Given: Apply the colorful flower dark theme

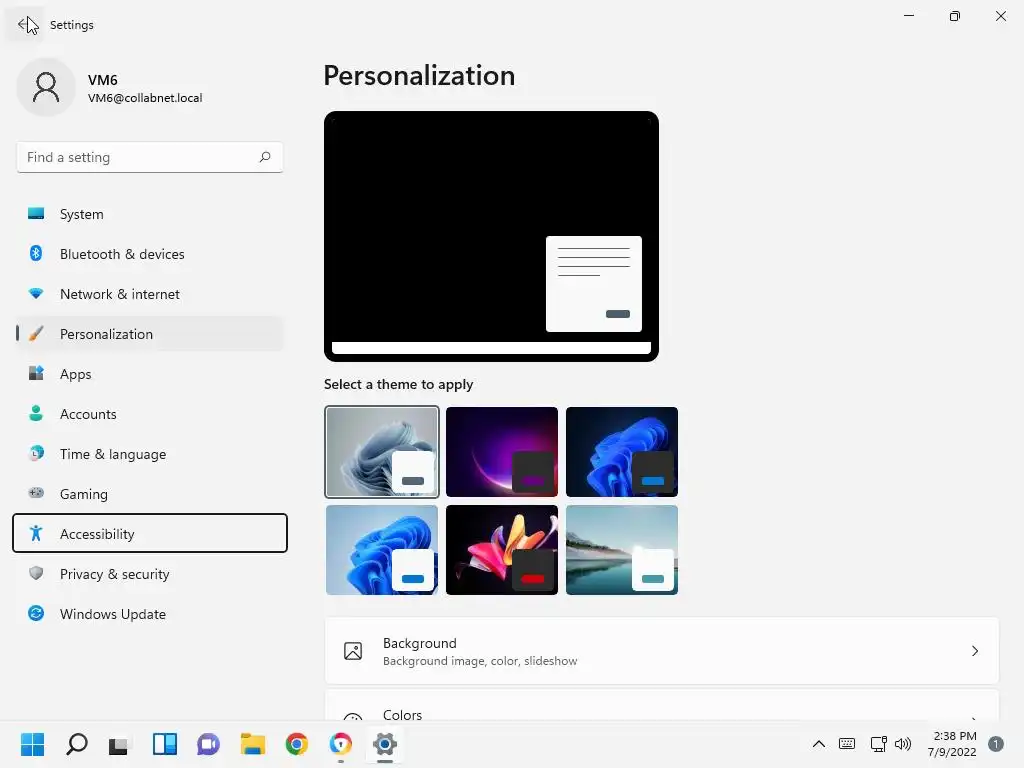Looking at the screenshot, I should tap(502, 550).
